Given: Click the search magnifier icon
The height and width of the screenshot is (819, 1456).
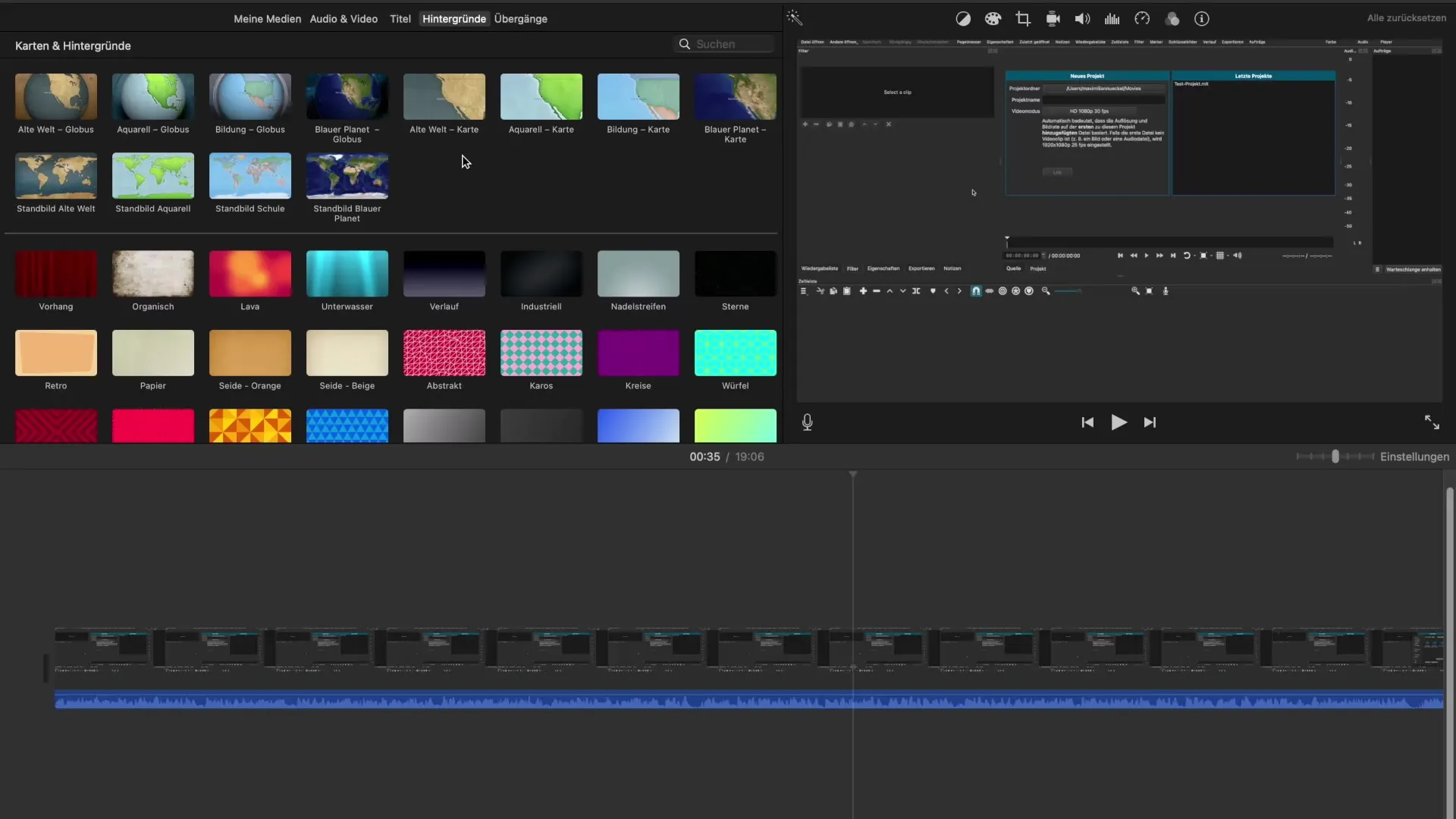Looking at the screenshot, I should (x=684, y=44).
